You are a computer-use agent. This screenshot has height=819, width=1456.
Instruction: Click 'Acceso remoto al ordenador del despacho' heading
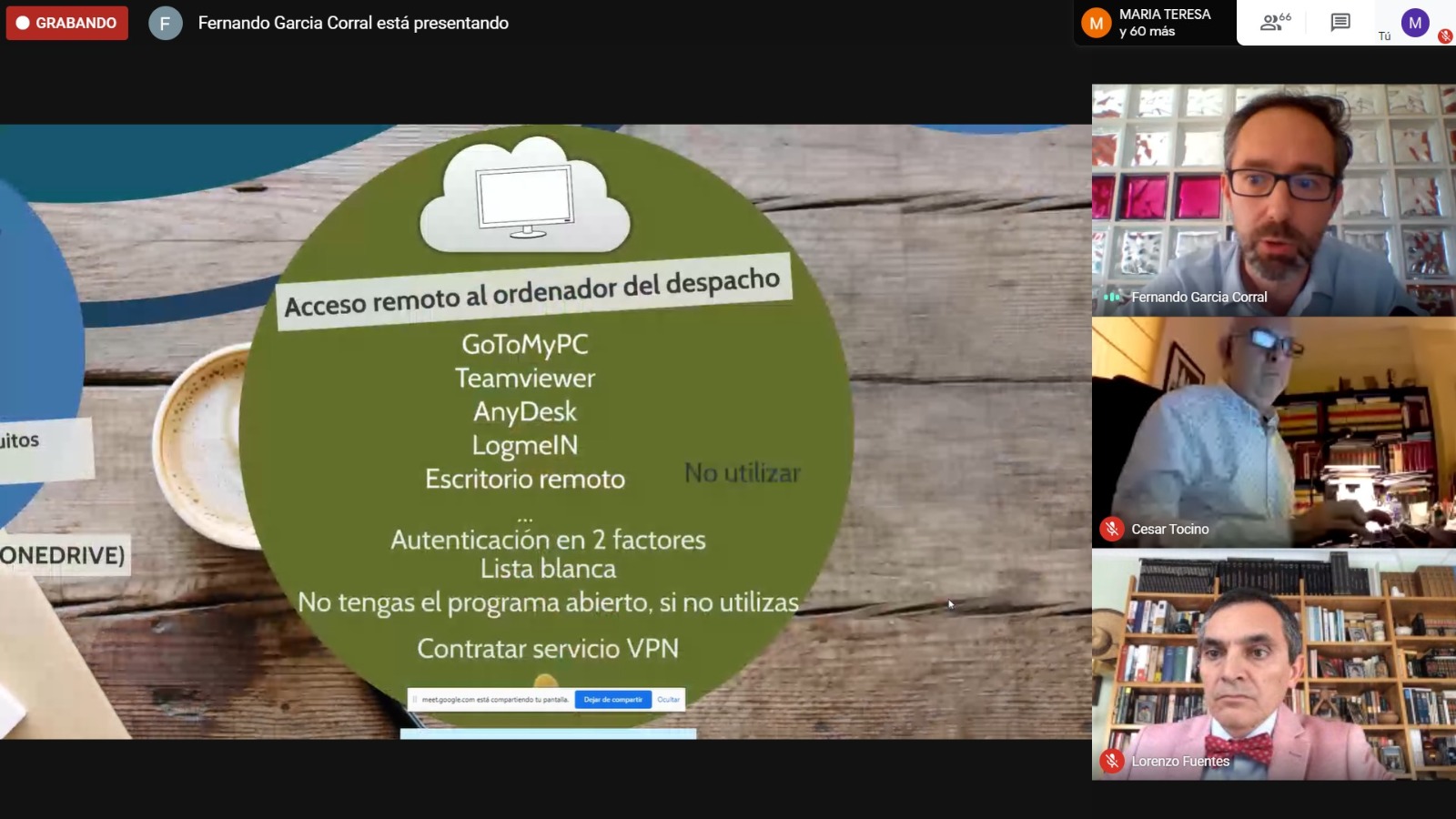point(533,292)
